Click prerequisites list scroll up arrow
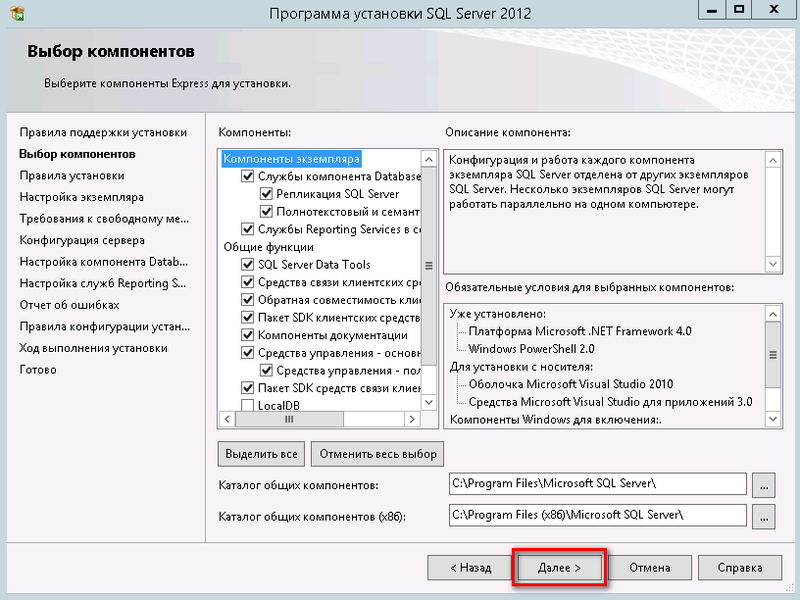 pyautogui.click(x=773, y=314)
